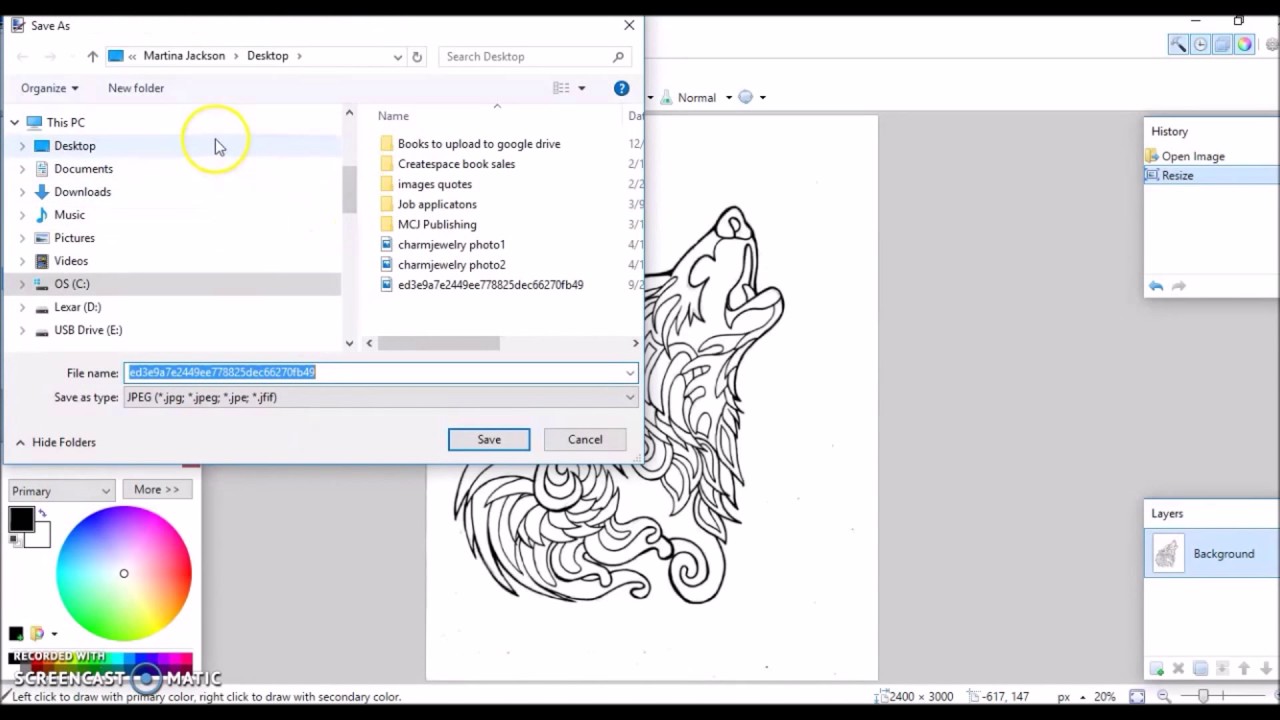Click the Delete Layer X icon

point(1178,668)
